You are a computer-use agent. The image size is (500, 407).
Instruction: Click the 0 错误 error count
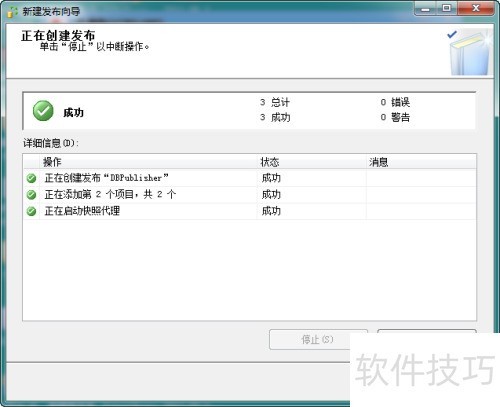395,102
